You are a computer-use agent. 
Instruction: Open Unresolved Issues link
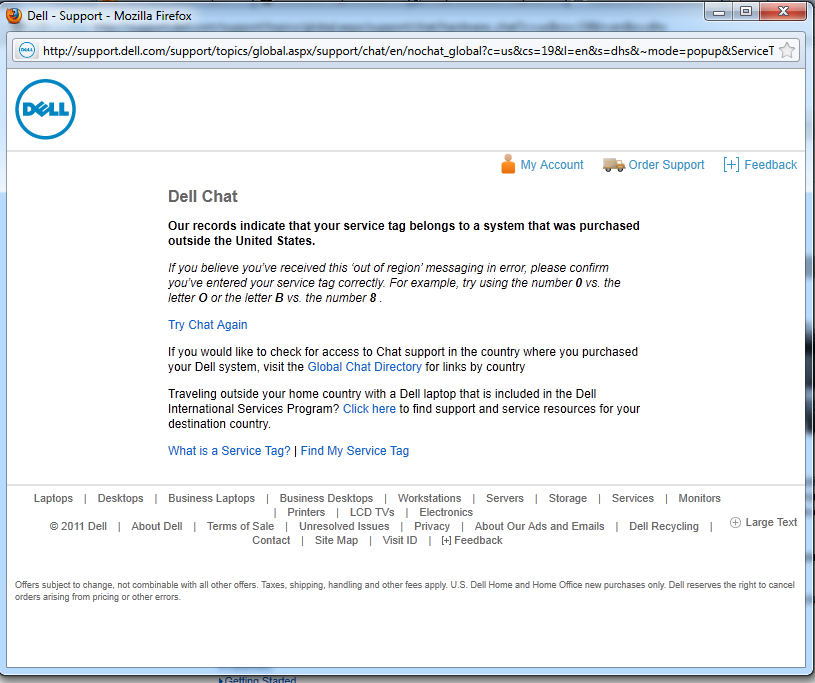[344, 526]
